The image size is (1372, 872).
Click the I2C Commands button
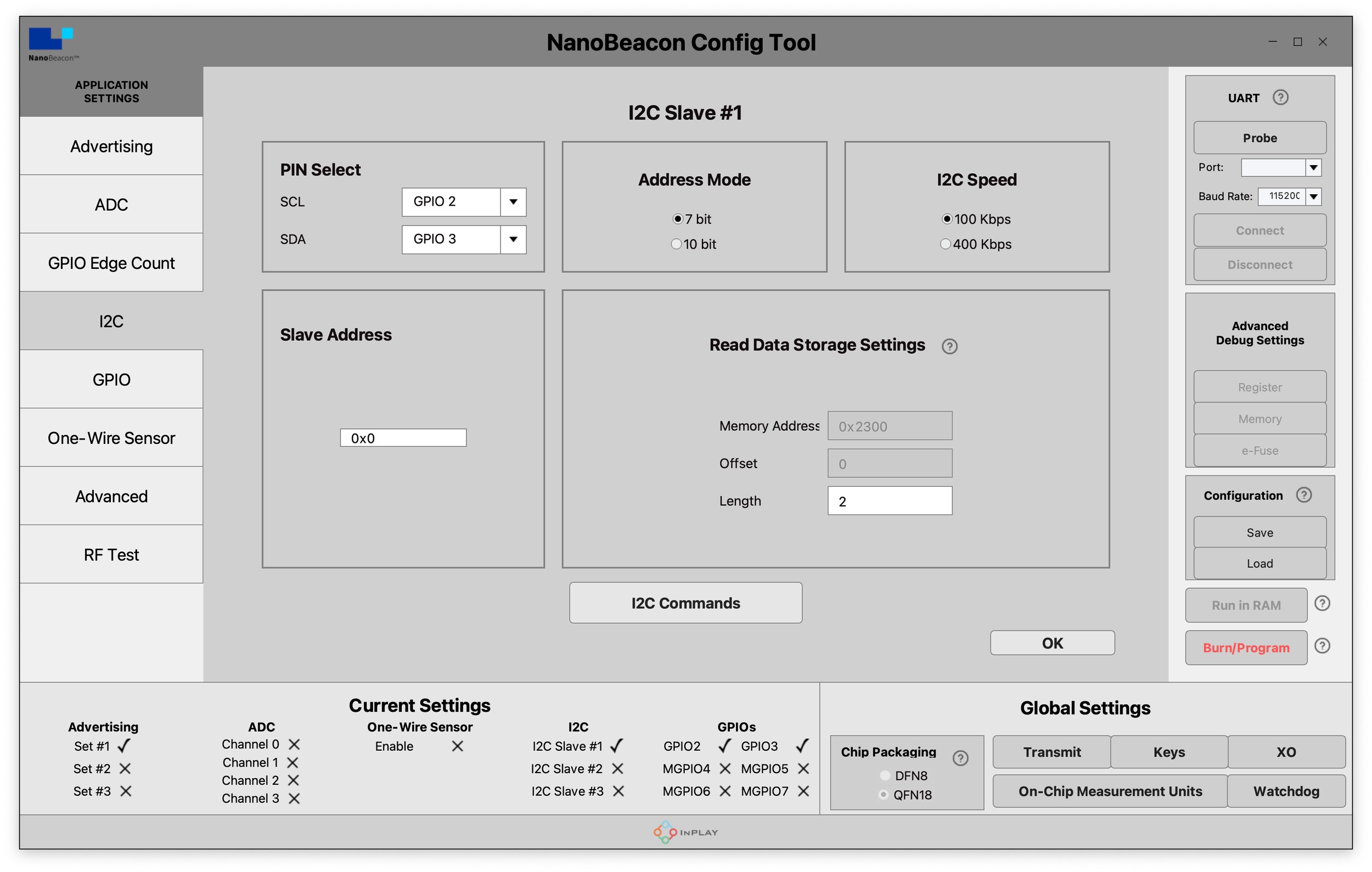click(685, 603)
